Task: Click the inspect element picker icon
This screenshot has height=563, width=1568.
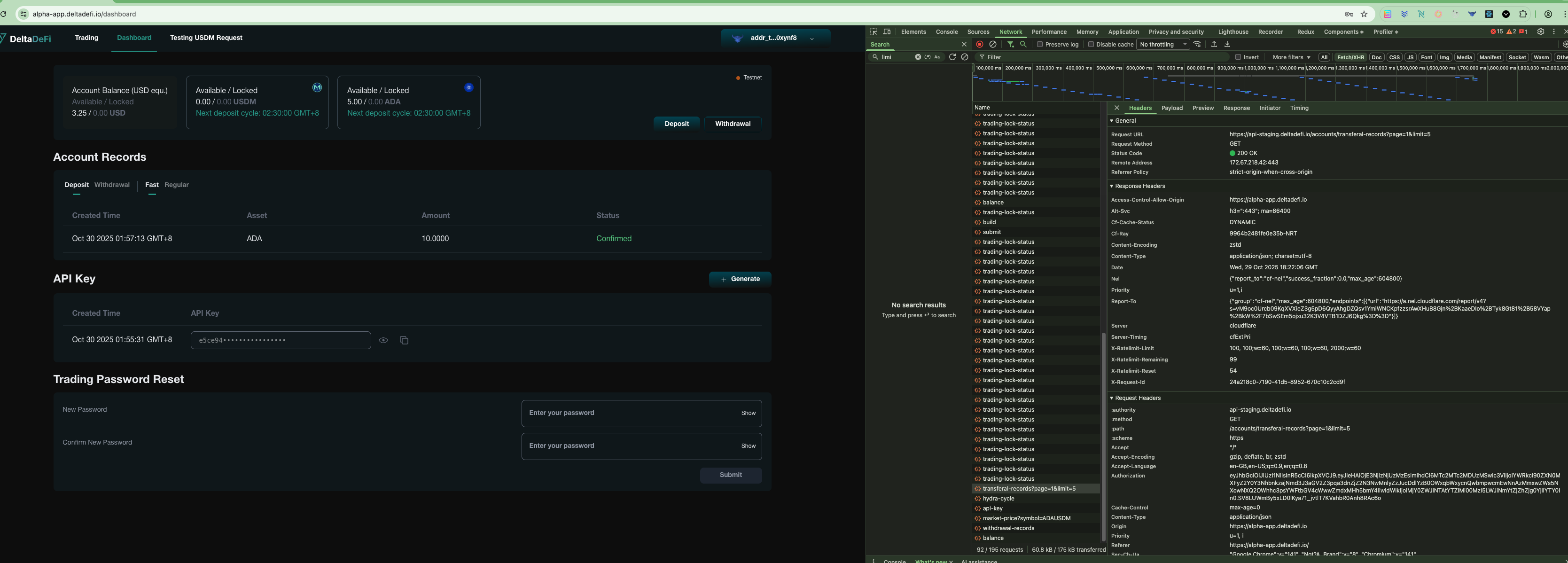Action: (874, 31)
